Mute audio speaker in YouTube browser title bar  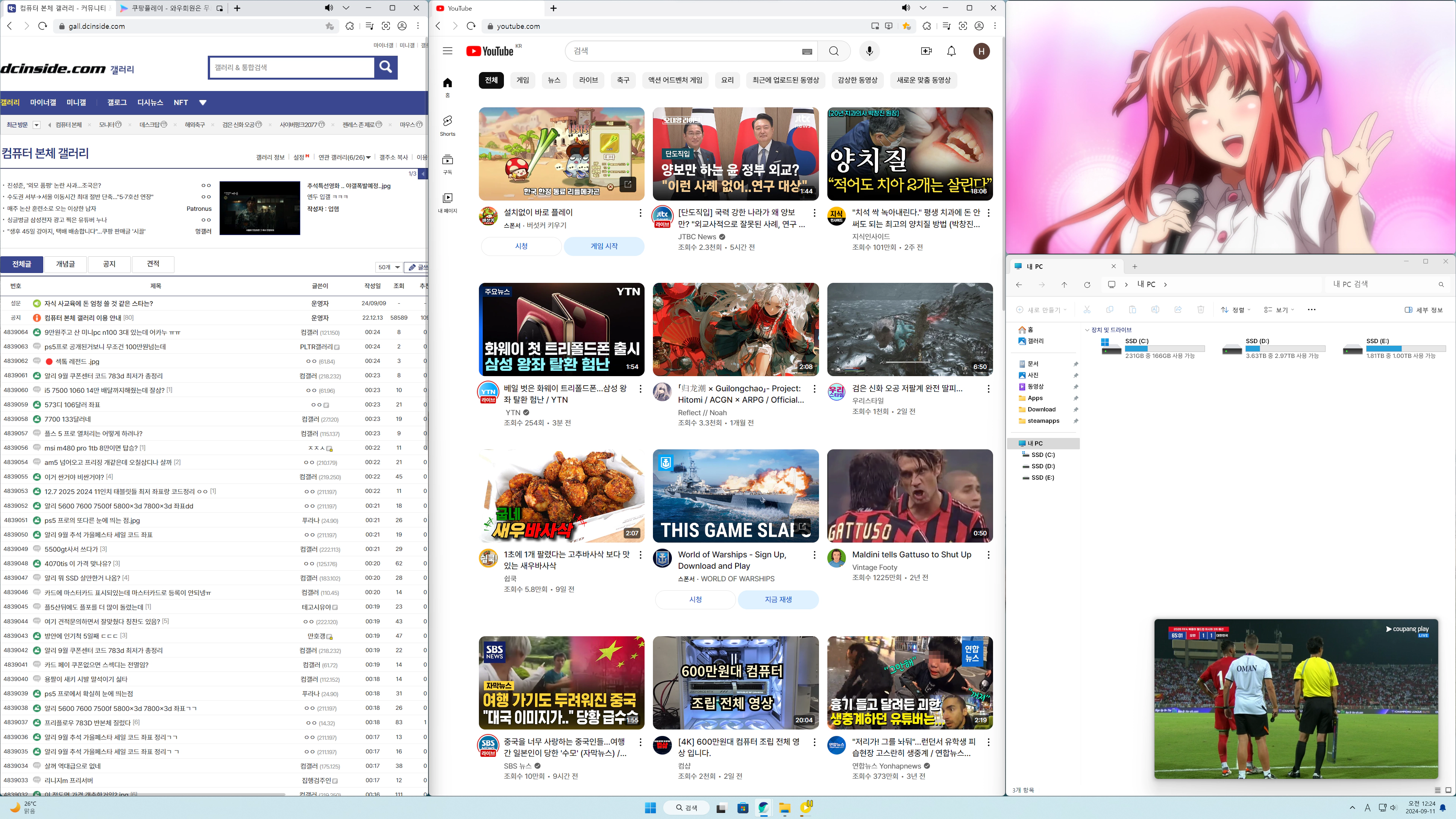pos(905,8)
